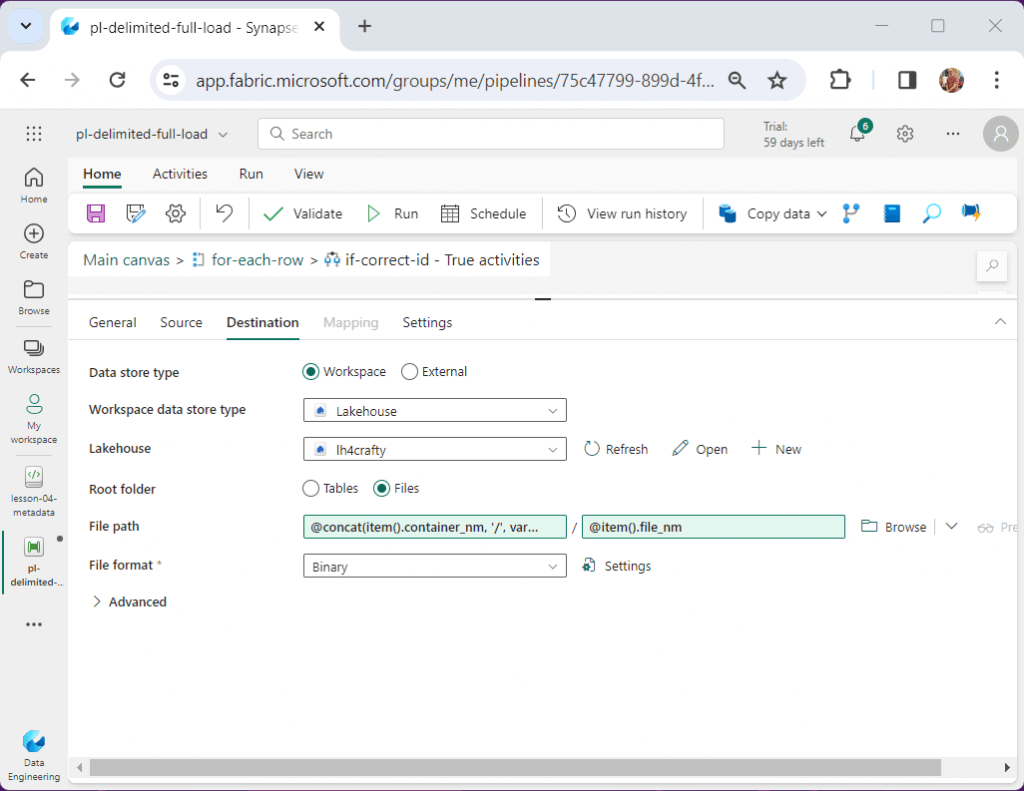1024x791 pixels.
Task: Open the feedback megaphone icon
Action: coord(970,213)
